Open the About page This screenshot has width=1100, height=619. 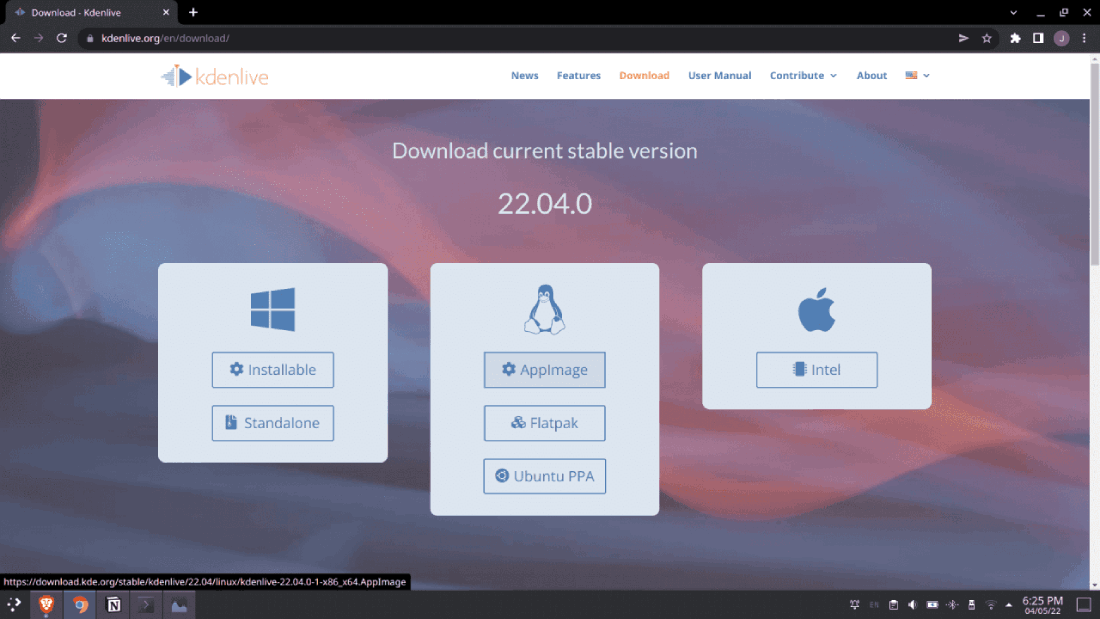pyautogui.click(x=871, y=75)
